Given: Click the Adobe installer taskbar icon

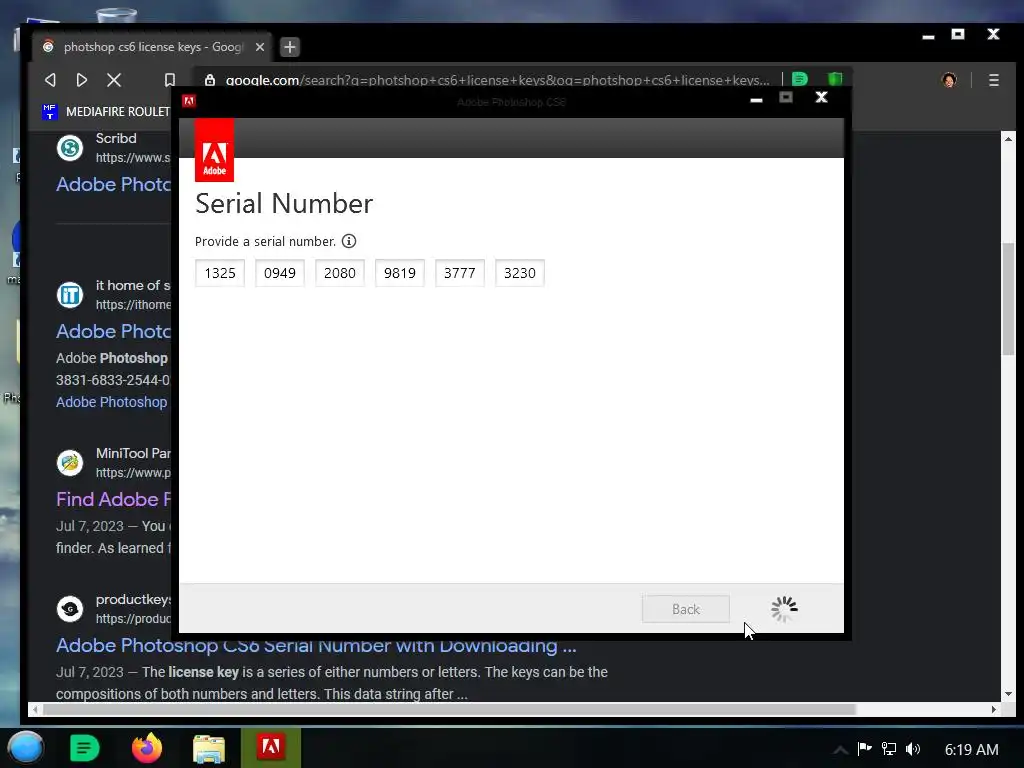Looking at the screenshot, I should (x=271, y=748).
